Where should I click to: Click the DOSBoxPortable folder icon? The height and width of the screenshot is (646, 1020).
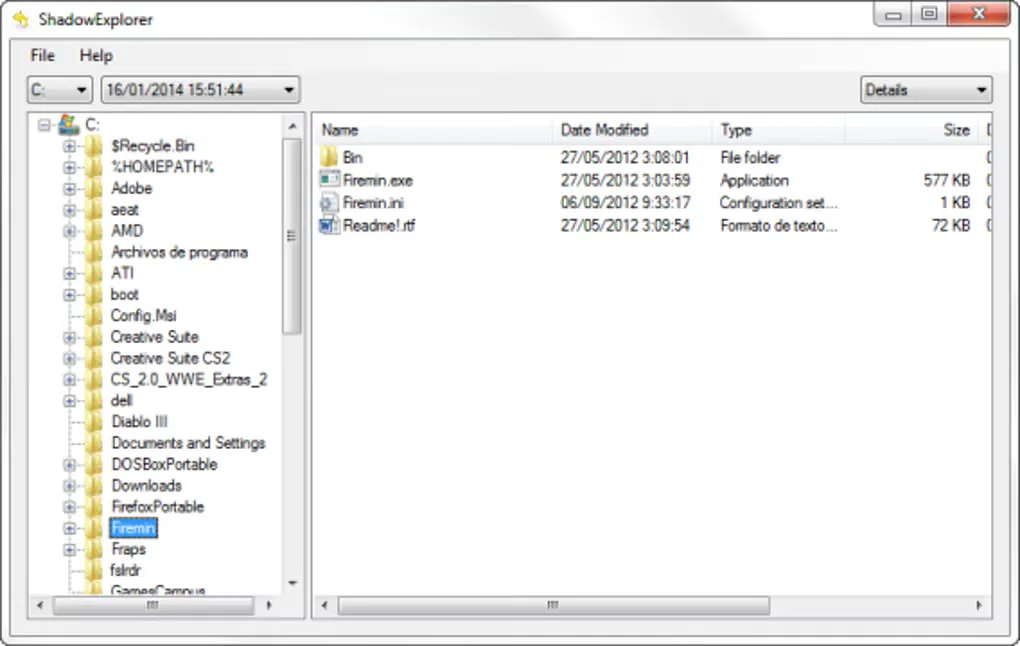pos(94,464)
